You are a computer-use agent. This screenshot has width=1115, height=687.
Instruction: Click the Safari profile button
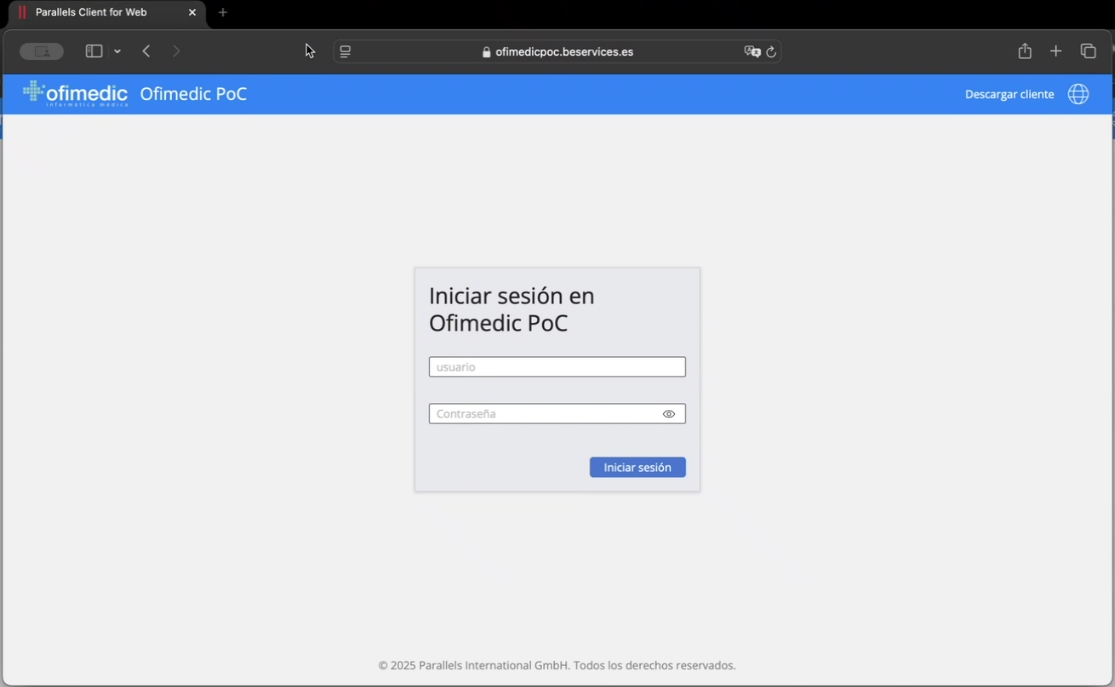[42, 51]
